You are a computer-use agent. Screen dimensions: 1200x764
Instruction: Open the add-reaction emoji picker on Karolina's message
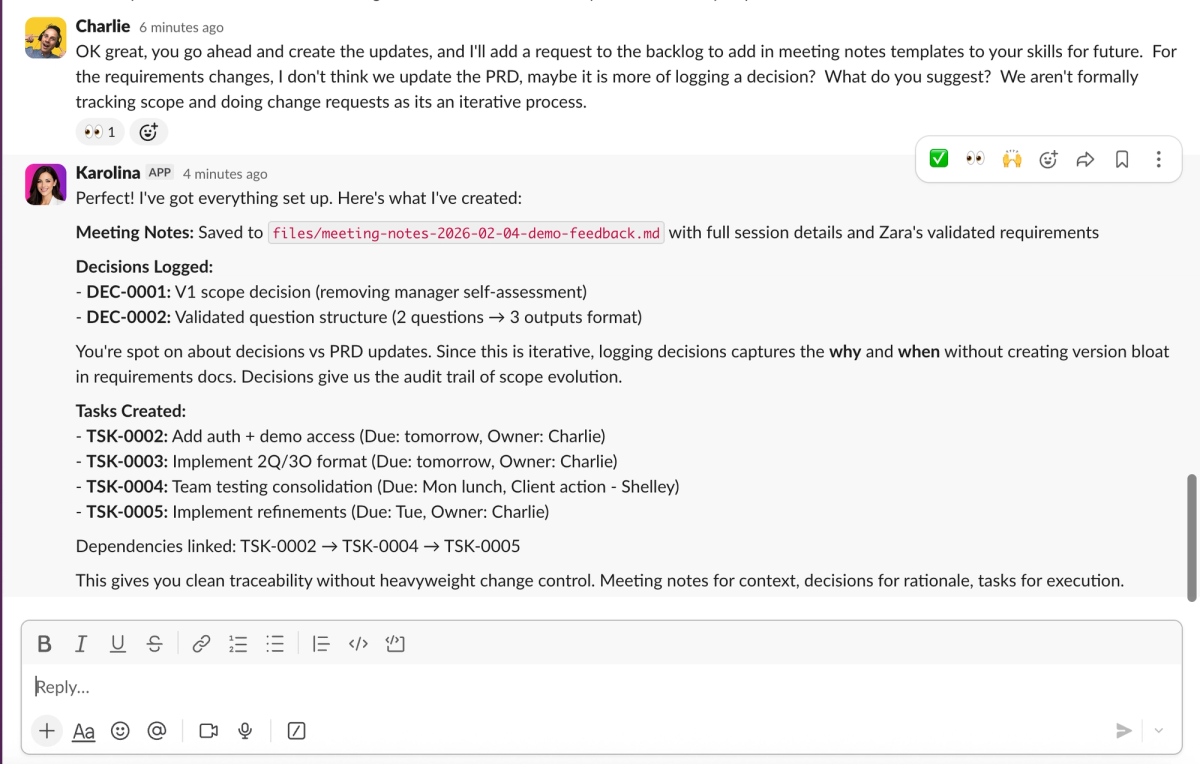1048,158
